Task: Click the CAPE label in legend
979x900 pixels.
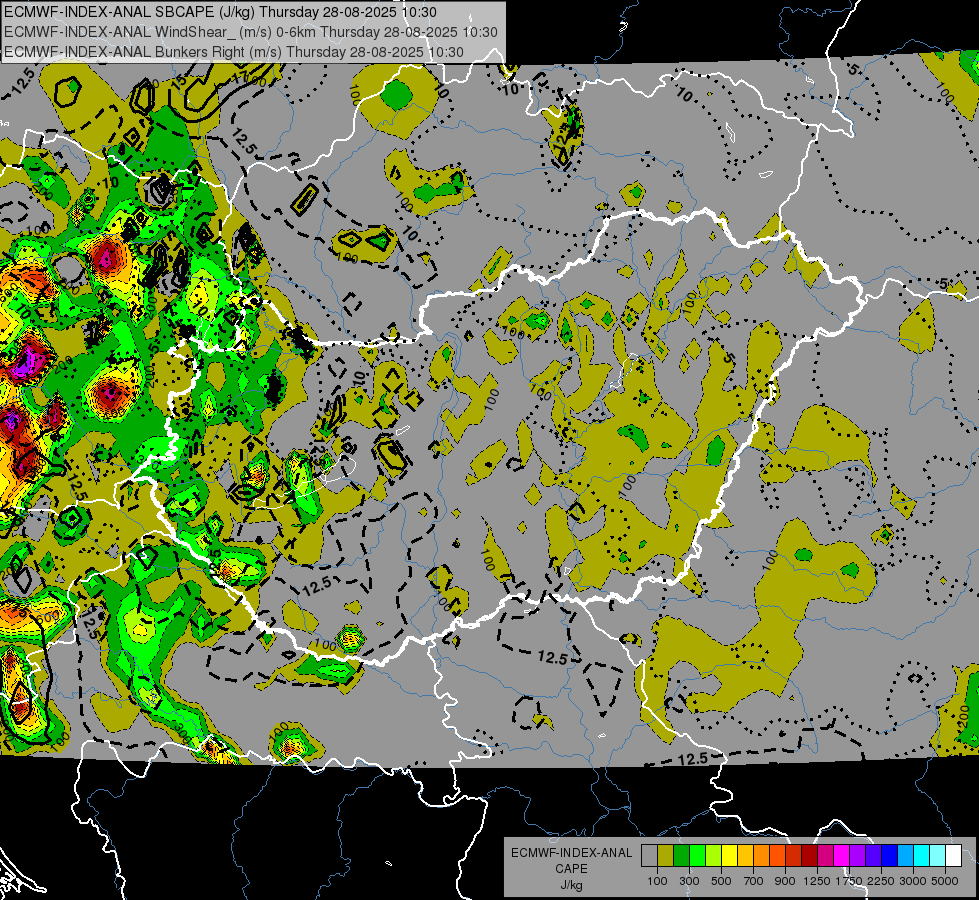Action: [572, 869]
